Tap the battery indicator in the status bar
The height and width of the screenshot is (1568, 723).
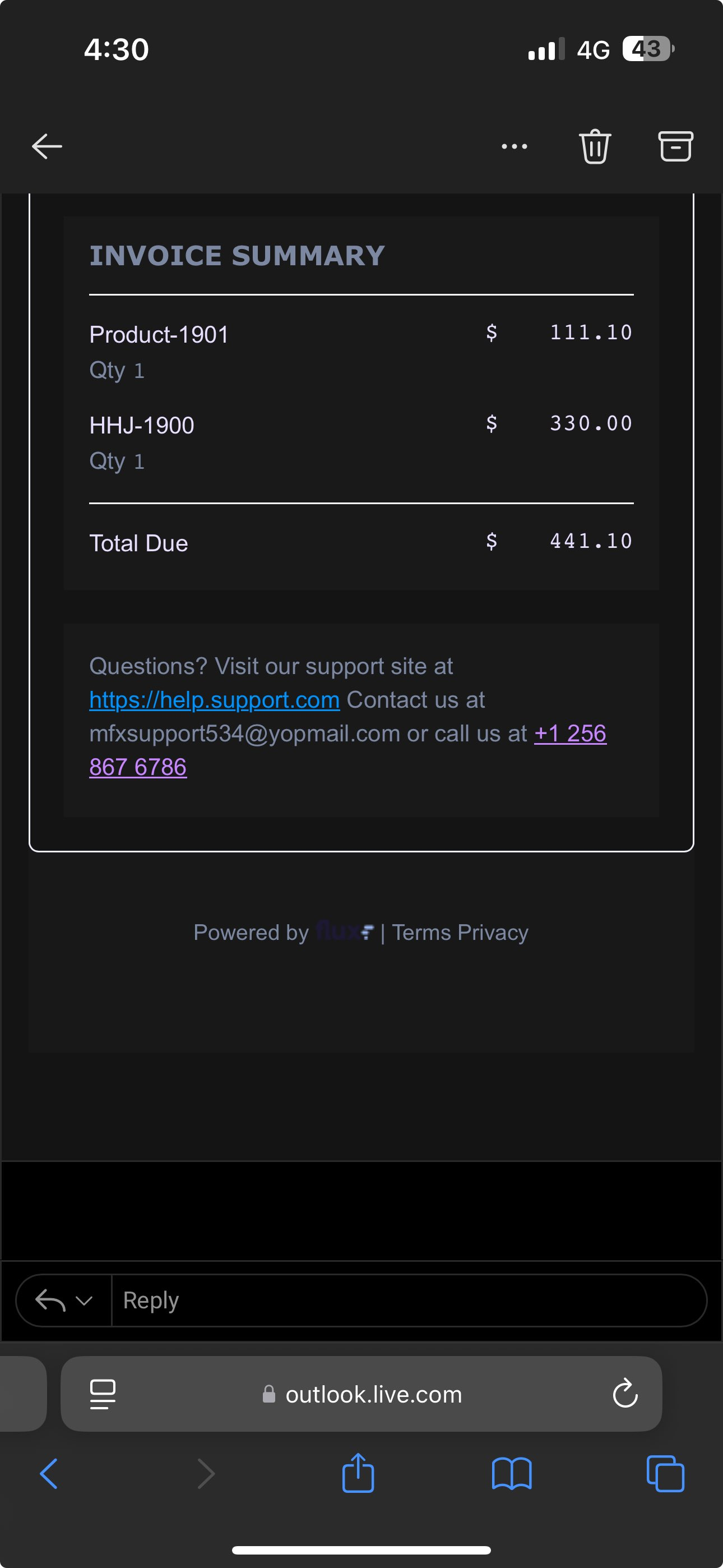pos(647,49)
